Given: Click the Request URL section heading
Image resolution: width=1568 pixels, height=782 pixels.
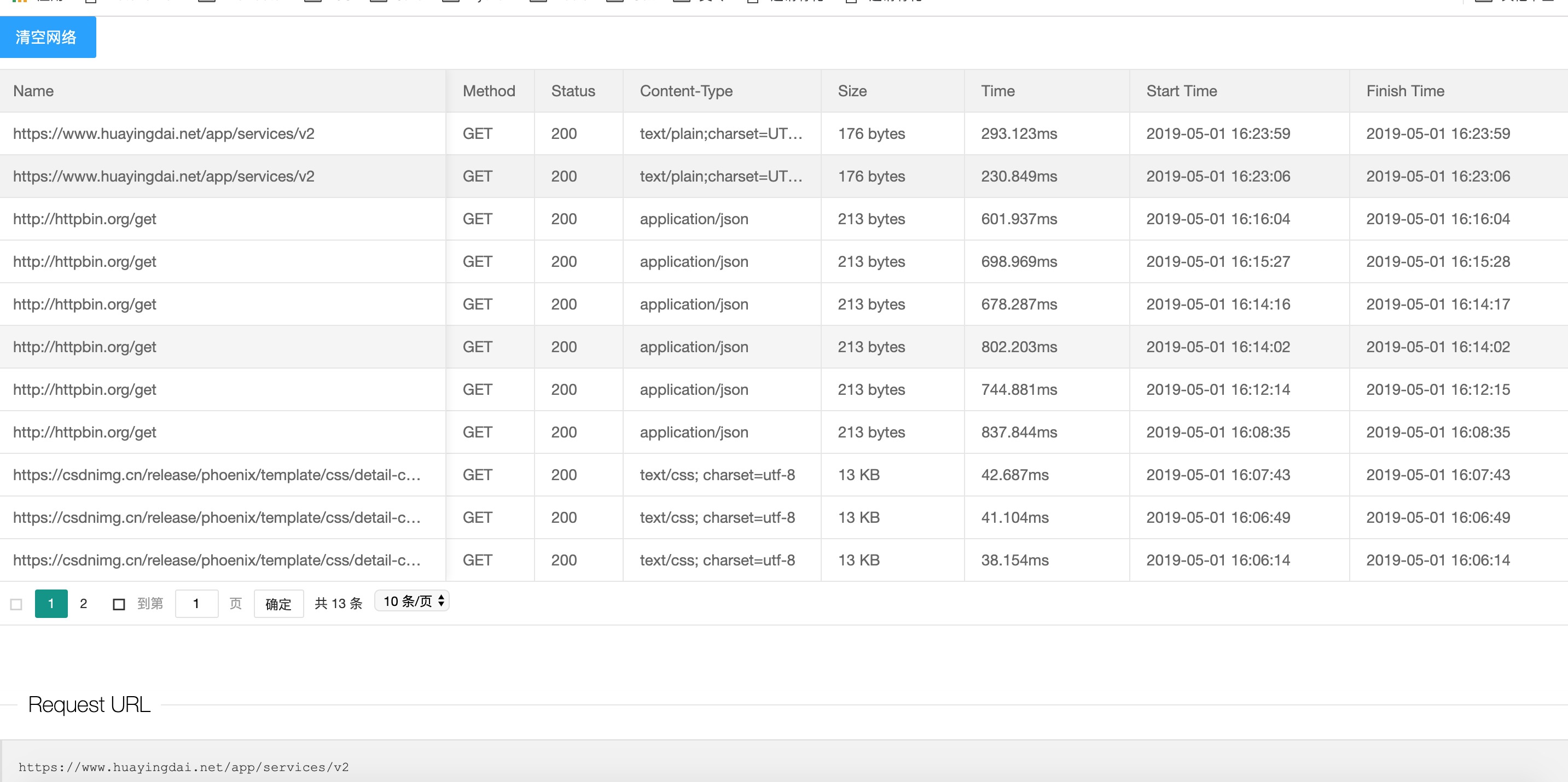Looking at the screenshot, I should pyautogui.click(x=90, y=704).
